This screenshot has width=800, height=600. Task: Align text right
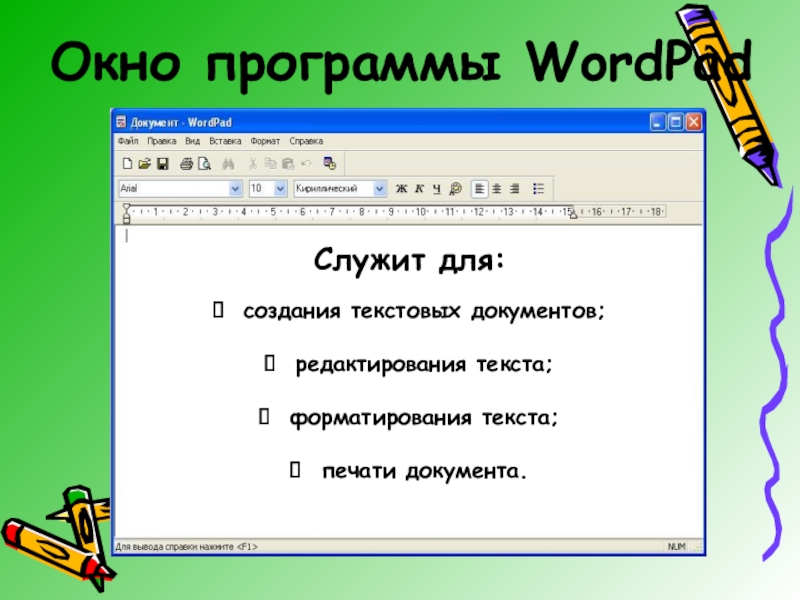tap(514, 189)
